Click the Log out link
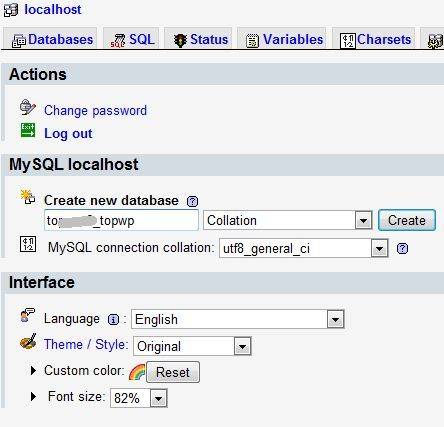Image resolution: width=444 pixels, height=427 pixels. pyautogui.click(x=68, y=133)
